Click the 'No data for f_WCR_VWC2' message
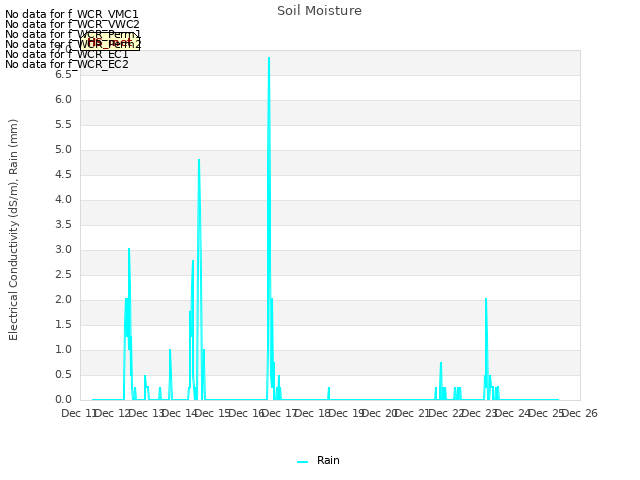 click(72, 24)
